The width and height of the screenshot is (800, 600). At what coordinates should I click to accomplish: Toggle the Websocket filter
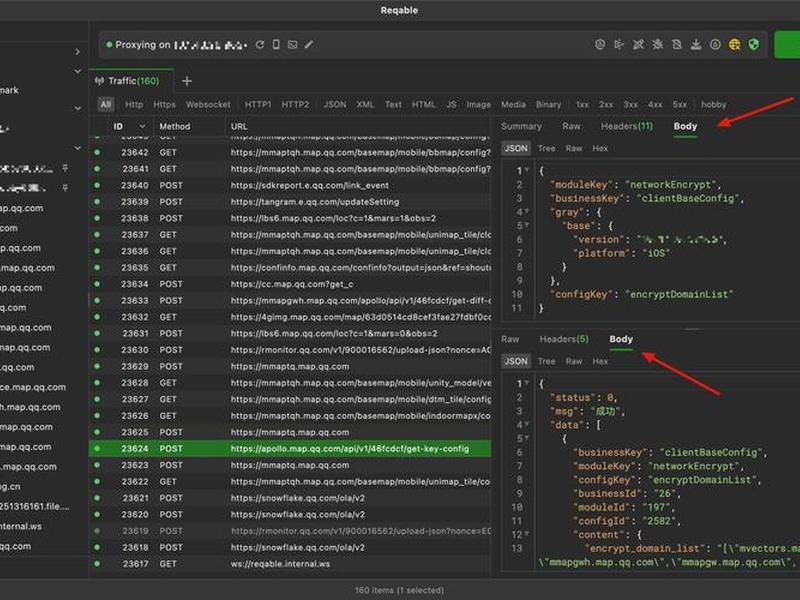(208, 104)
